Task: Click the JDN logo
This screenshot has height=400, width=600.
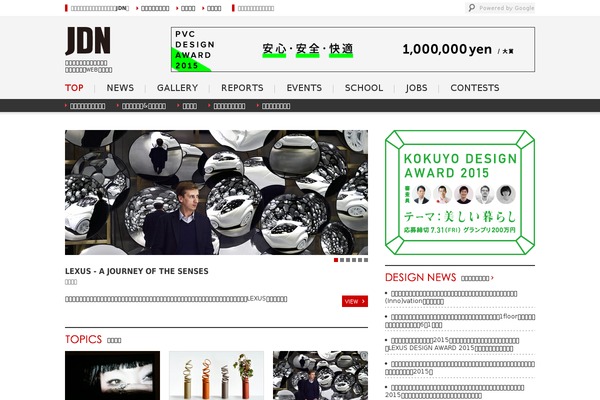Action: pos(88,41)
